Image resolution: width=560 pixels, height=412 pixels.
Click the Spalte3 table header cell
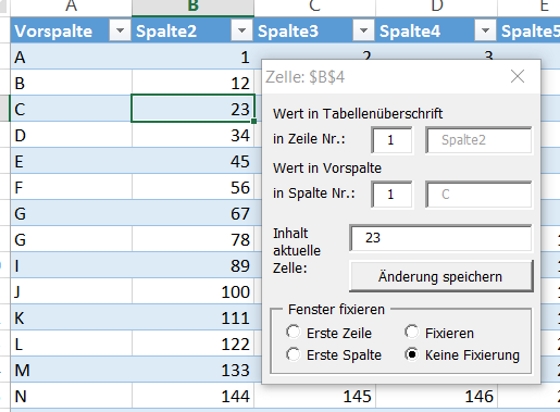(315, 31)
